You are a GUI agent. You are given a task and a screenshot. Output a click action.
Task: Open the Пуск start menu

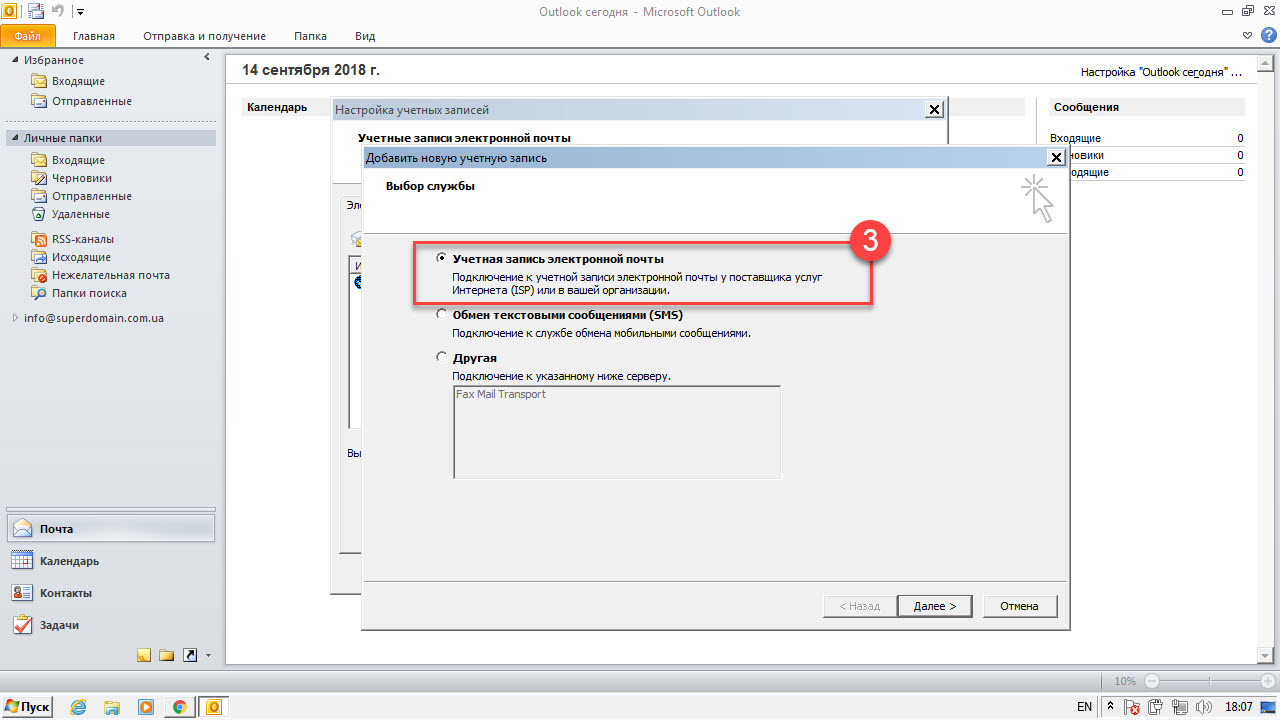pyautogui.click(x=27, y=707)
